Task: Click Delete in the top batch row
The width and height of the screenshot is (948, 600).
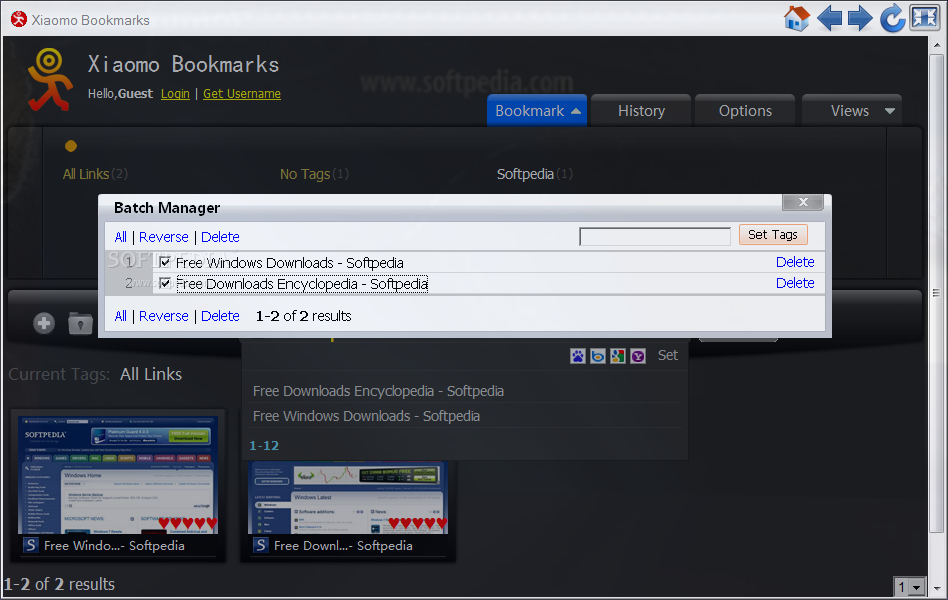Action: (x=220, y=237)
